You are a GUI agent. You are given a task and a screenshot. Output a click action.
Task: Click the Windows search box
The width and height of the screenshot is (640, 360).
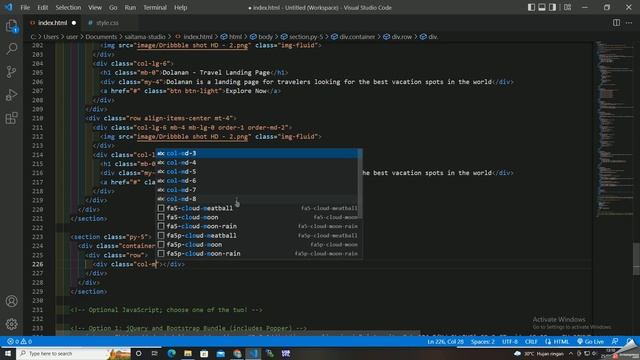click(x=73, y=353)
